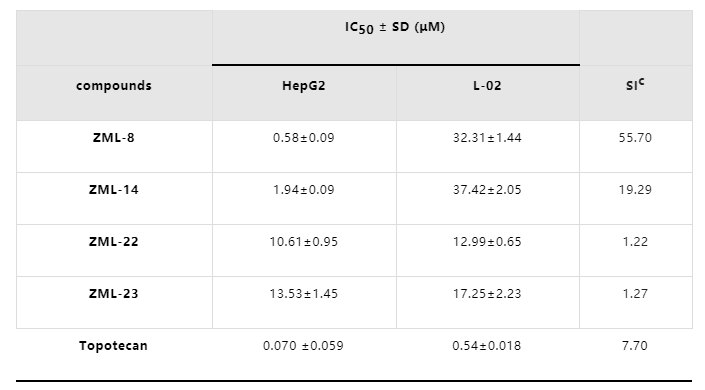Click the compounds column header

[114, 85]
